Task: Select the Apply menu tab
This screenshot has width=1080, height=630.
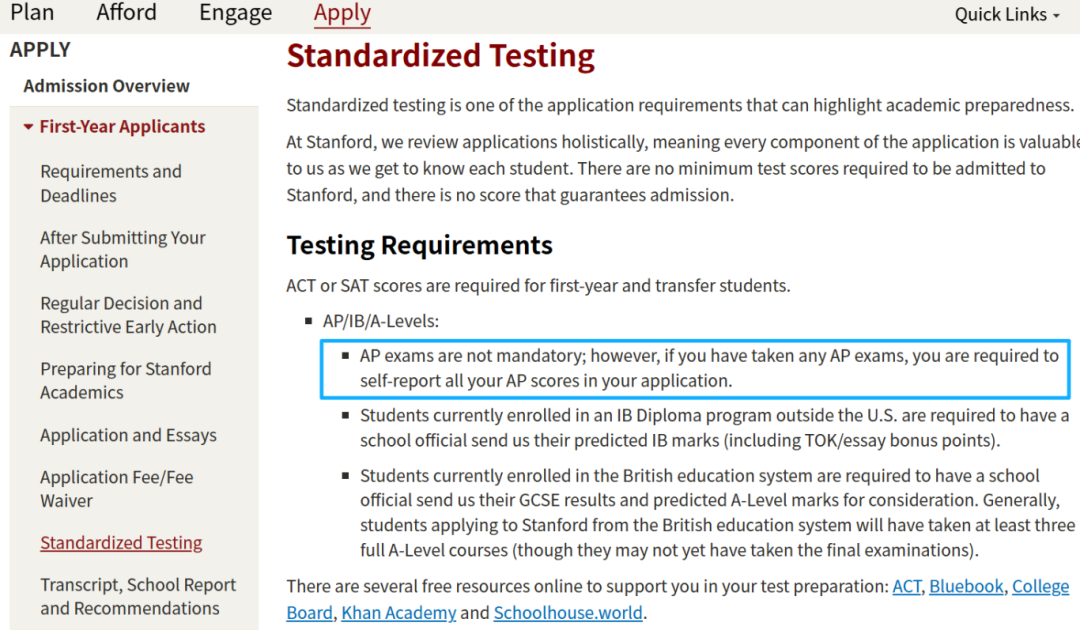Action: coord(342,13)
